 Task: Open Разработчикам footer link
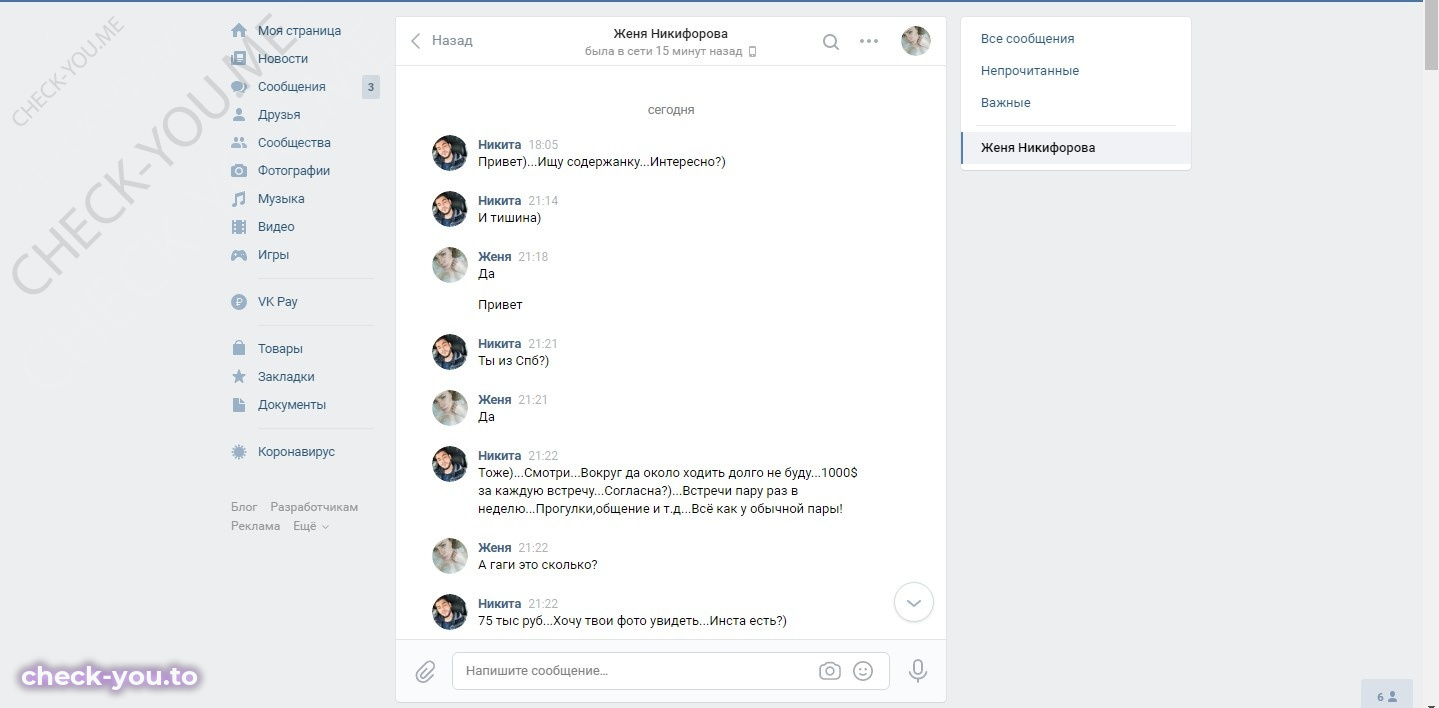[x=314, y=507]
